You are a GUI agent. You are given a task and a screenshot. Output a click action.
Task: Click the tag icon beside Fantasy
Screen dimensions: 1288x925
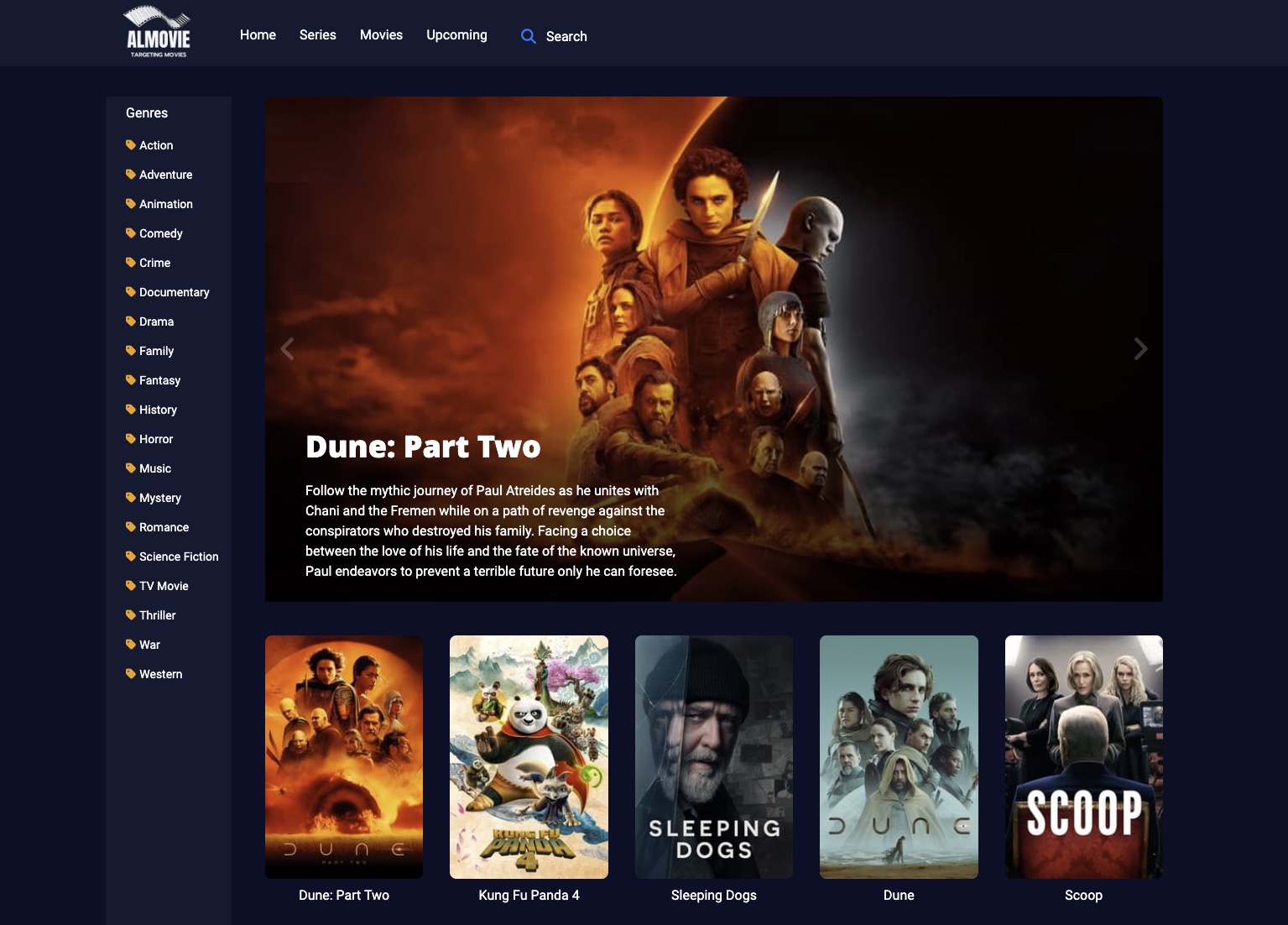click(x=131, y=380)
